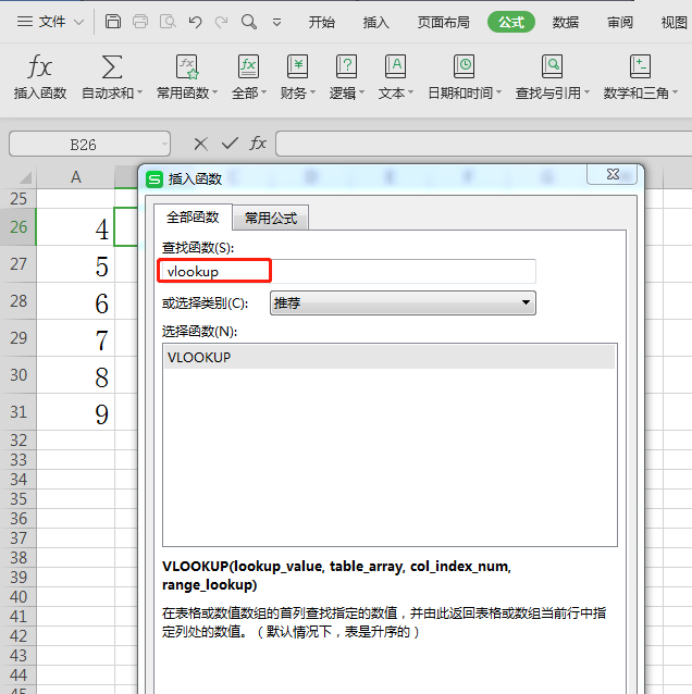The width and height of the screenshot is (692, 694).
Task: Click the undo arrow icon
Action: pos(195,21)
